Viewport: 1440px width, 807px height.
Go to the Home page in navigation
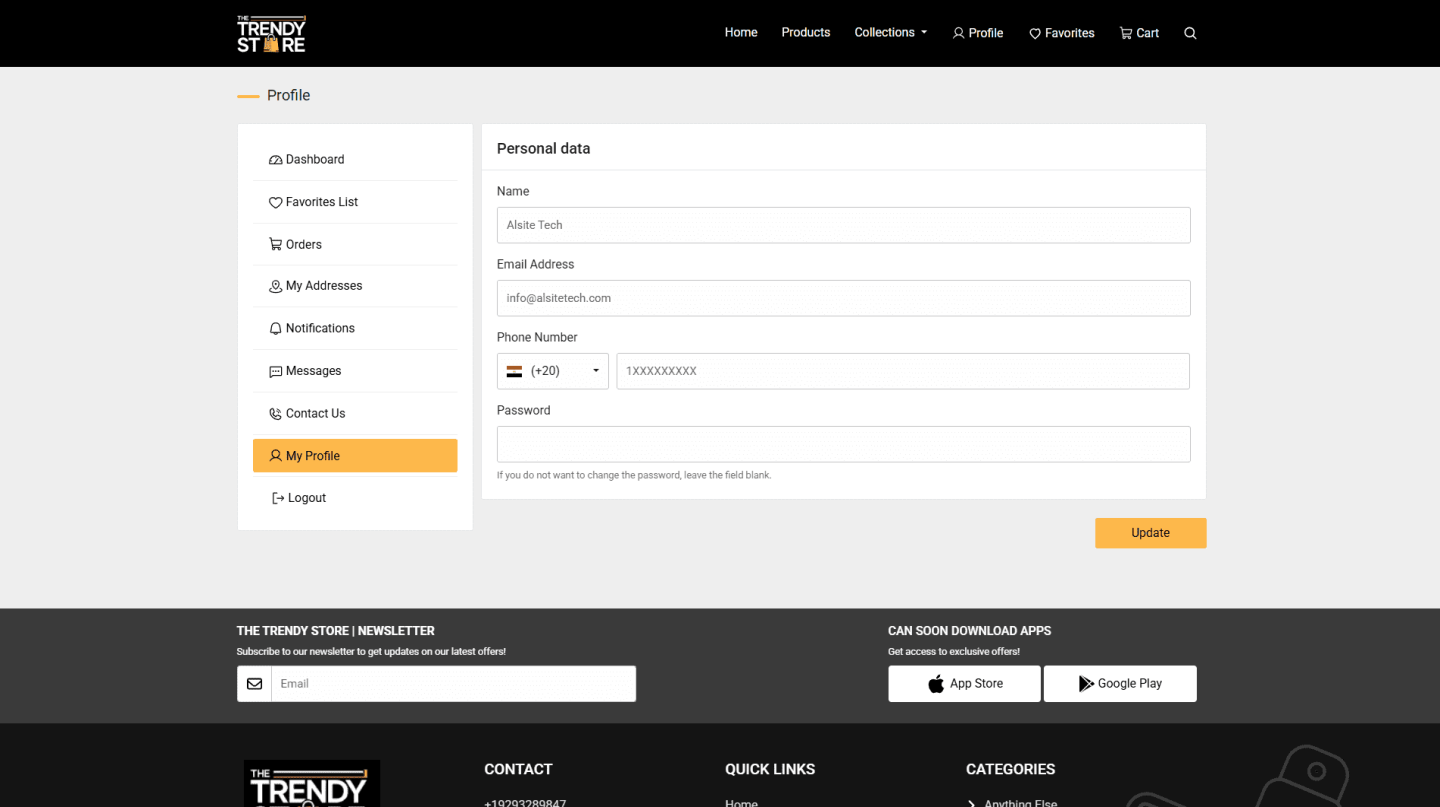click(x=741, y=33)
